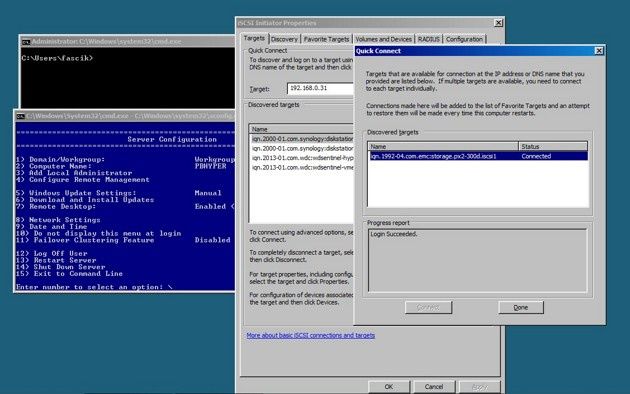Image resolution: width=630 pixels, height=394 pixels.
Task: Click the Log Off User option line
Action: click(51, 254)
